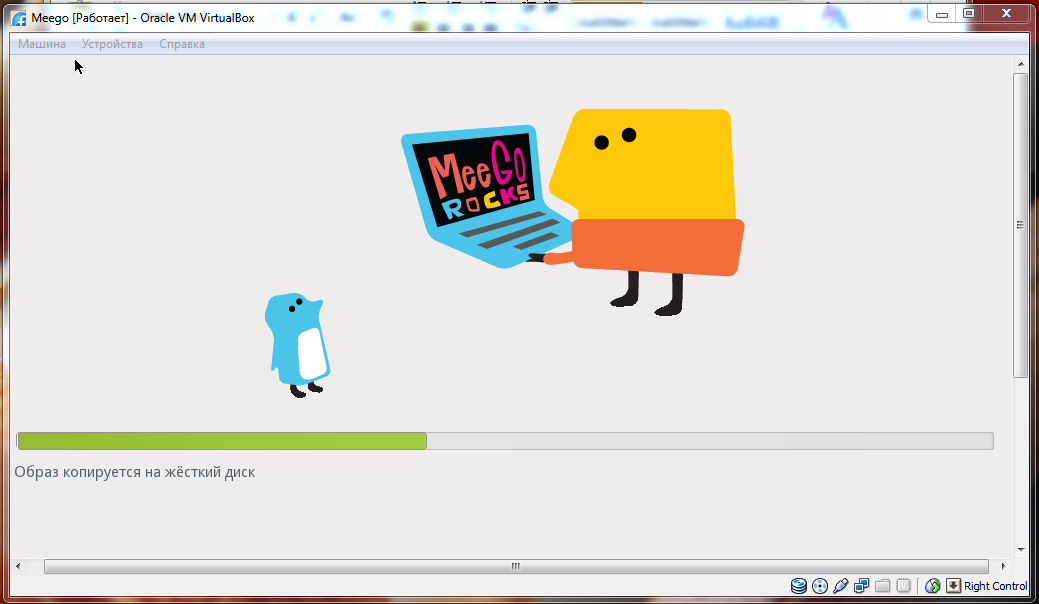Click the horizontal scrollbar right arrow
1039x604 pixels.
pyautogui.click(x=1003, y=566)
